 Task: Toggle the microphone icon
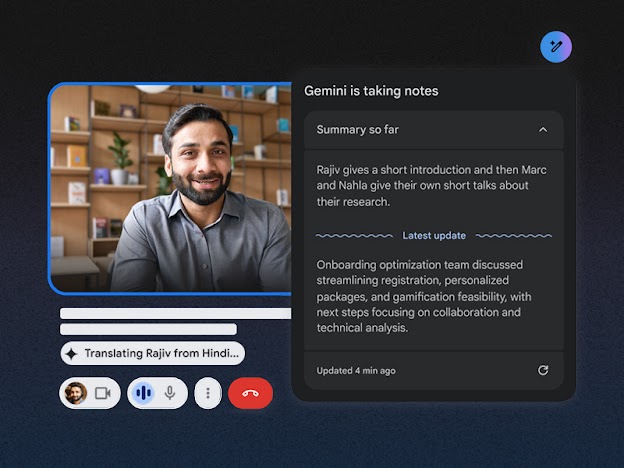coord(170,393)
